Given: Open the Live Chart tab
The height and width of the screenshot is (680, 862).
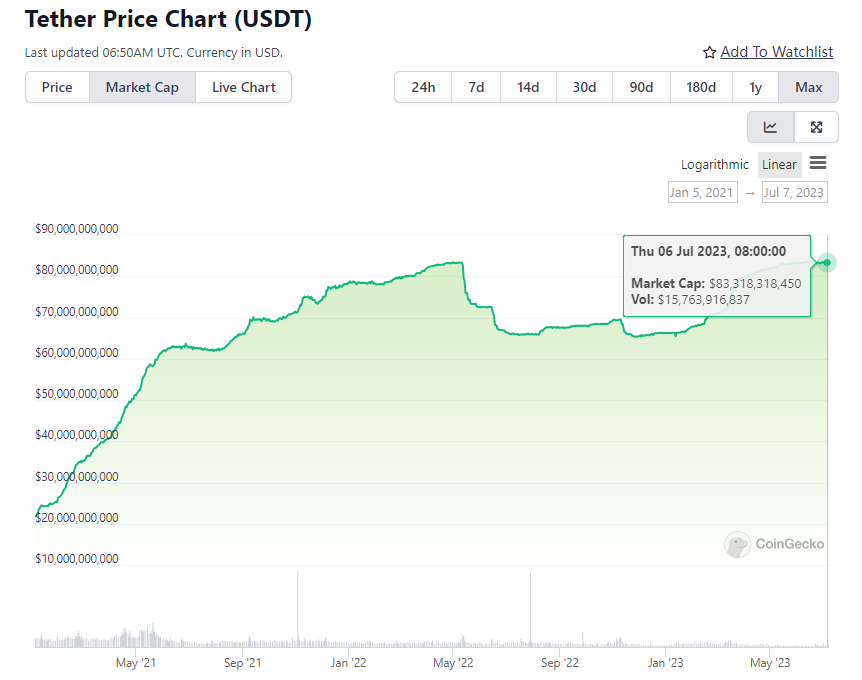Looking at the screenshot, I should 243,87.
